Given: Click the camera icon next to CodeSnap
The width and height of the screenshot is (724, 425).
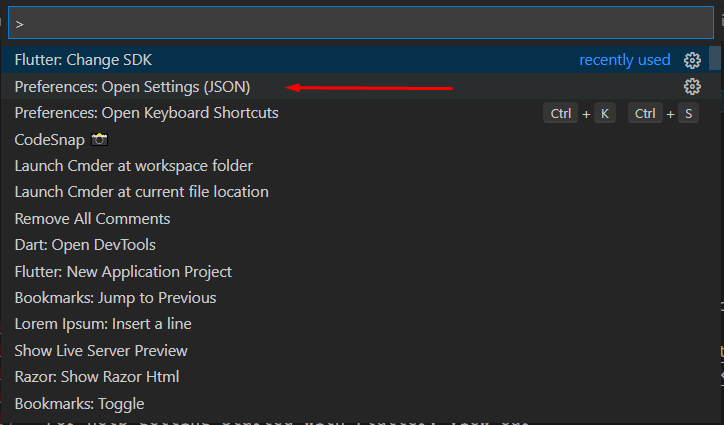Looking at the screenshot, I should (x=99, y=140).
